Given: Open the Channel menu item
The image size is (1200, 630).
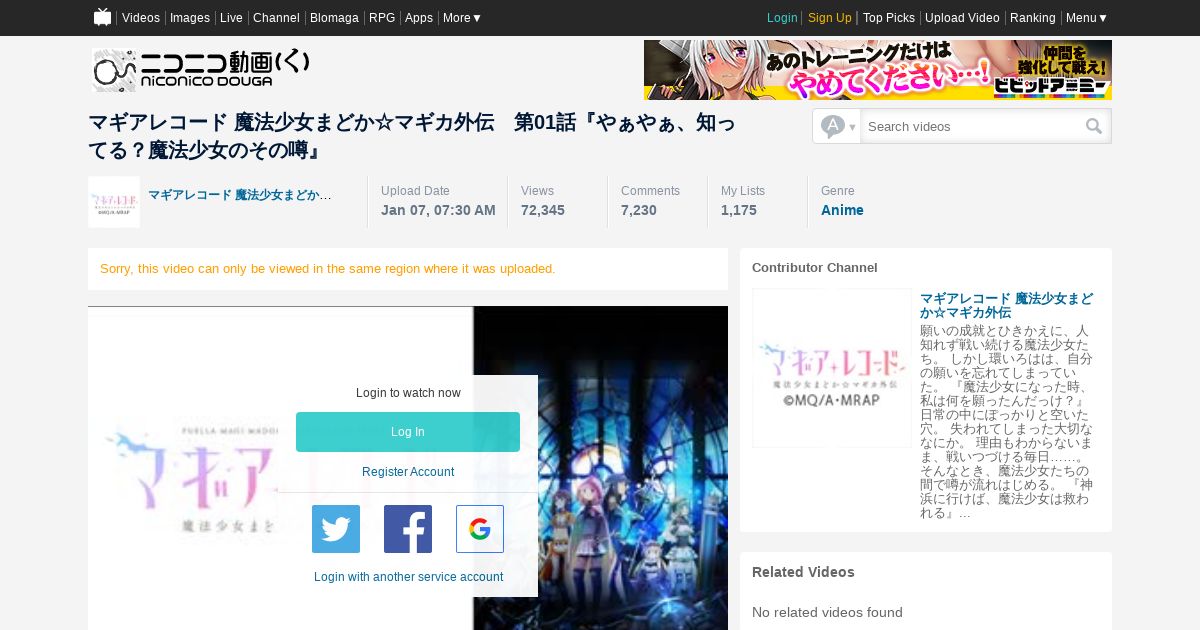Looking at the screenshot, I should 276,18.
